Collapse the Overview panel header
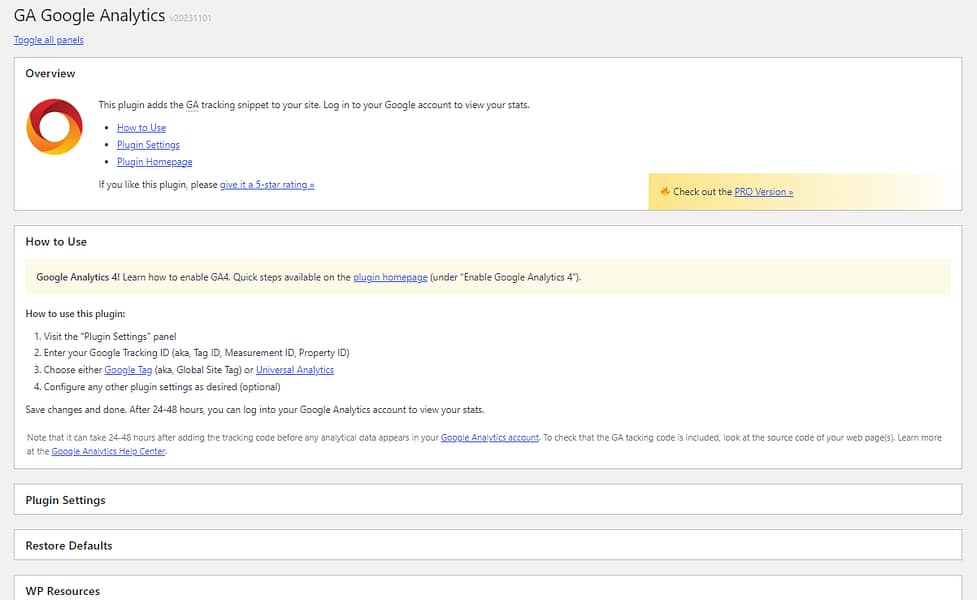Screen dimensions: 977x600 50,74
